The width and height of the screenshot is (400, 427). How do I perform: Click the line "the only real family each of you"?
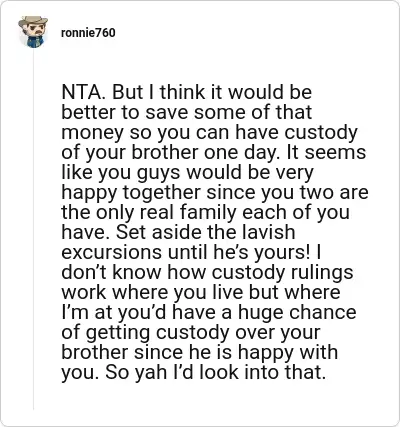(205, 212)
